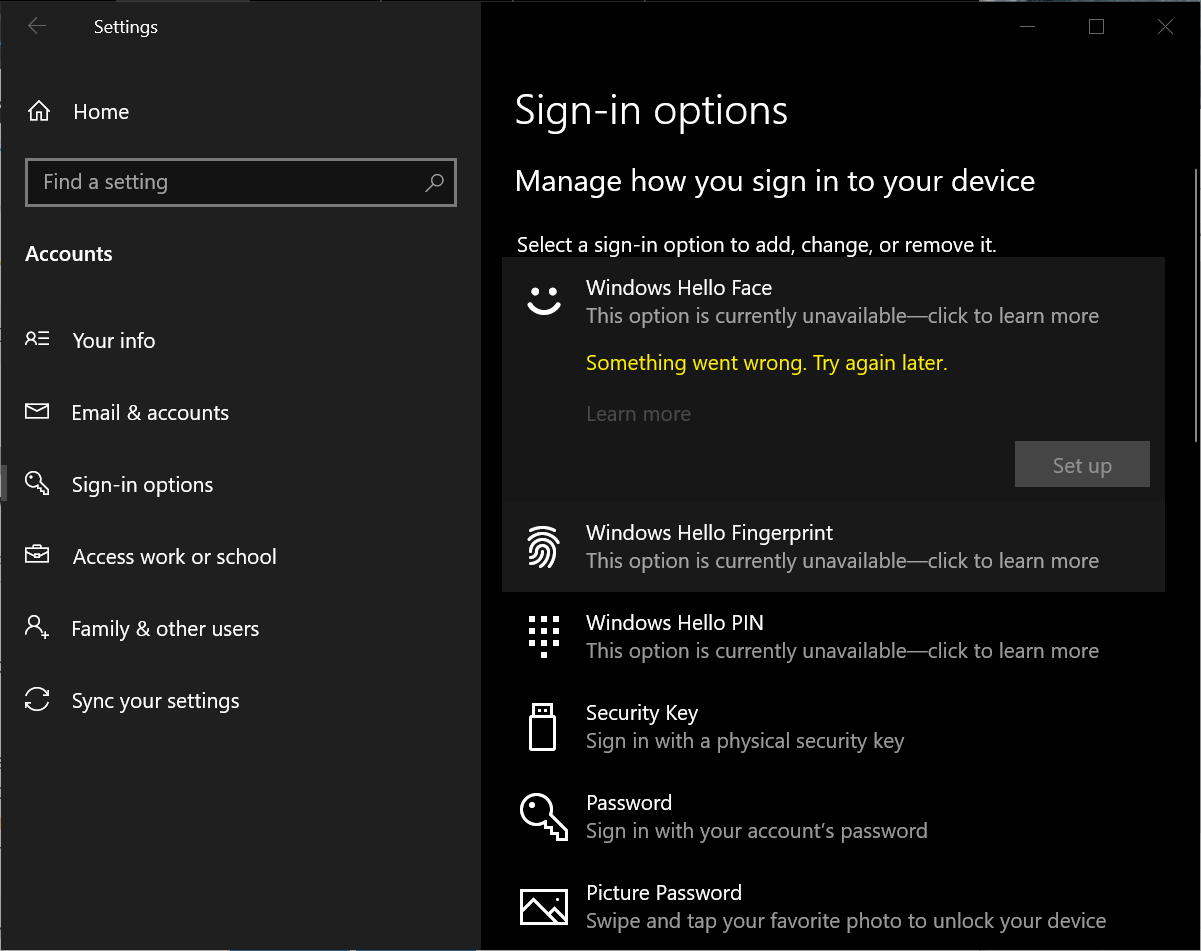Click the 'Accounts' section heading
Viewport: 1201px width, 951px height.
coord(69,254)
